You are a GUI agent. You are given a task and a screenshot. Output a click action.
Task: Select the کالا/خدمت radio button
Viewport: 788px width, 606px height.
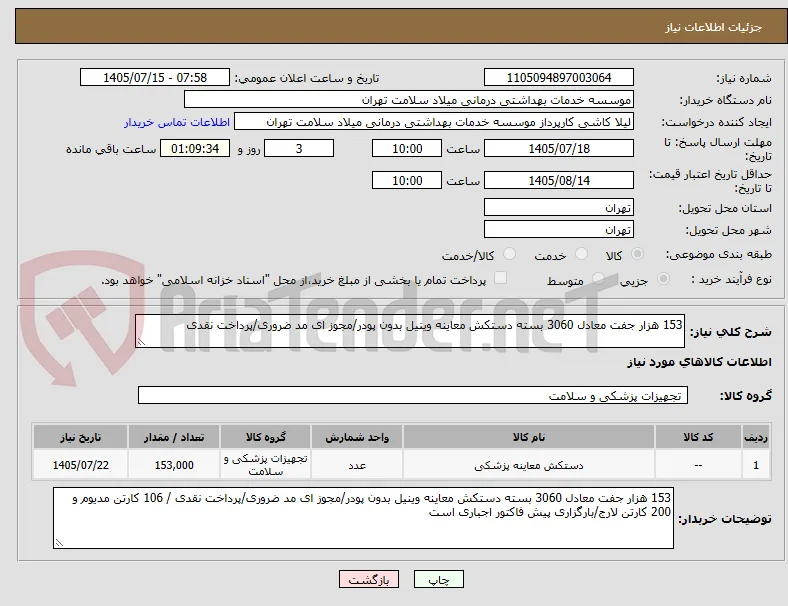[509, 254]
